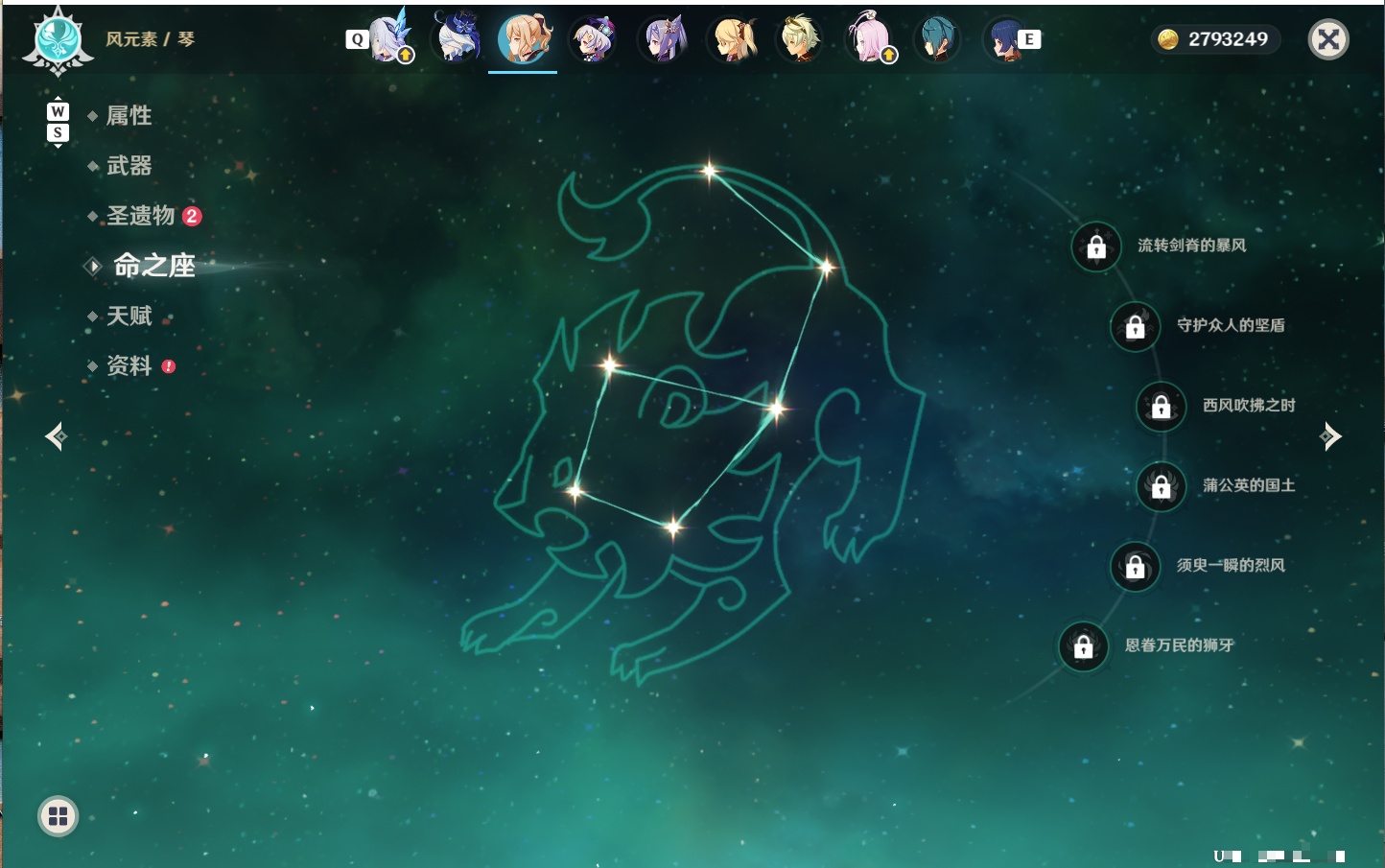Select the blonde ponytail Traveler portrait
Screen dimensions: 1385x868
[x=733, y=40]
